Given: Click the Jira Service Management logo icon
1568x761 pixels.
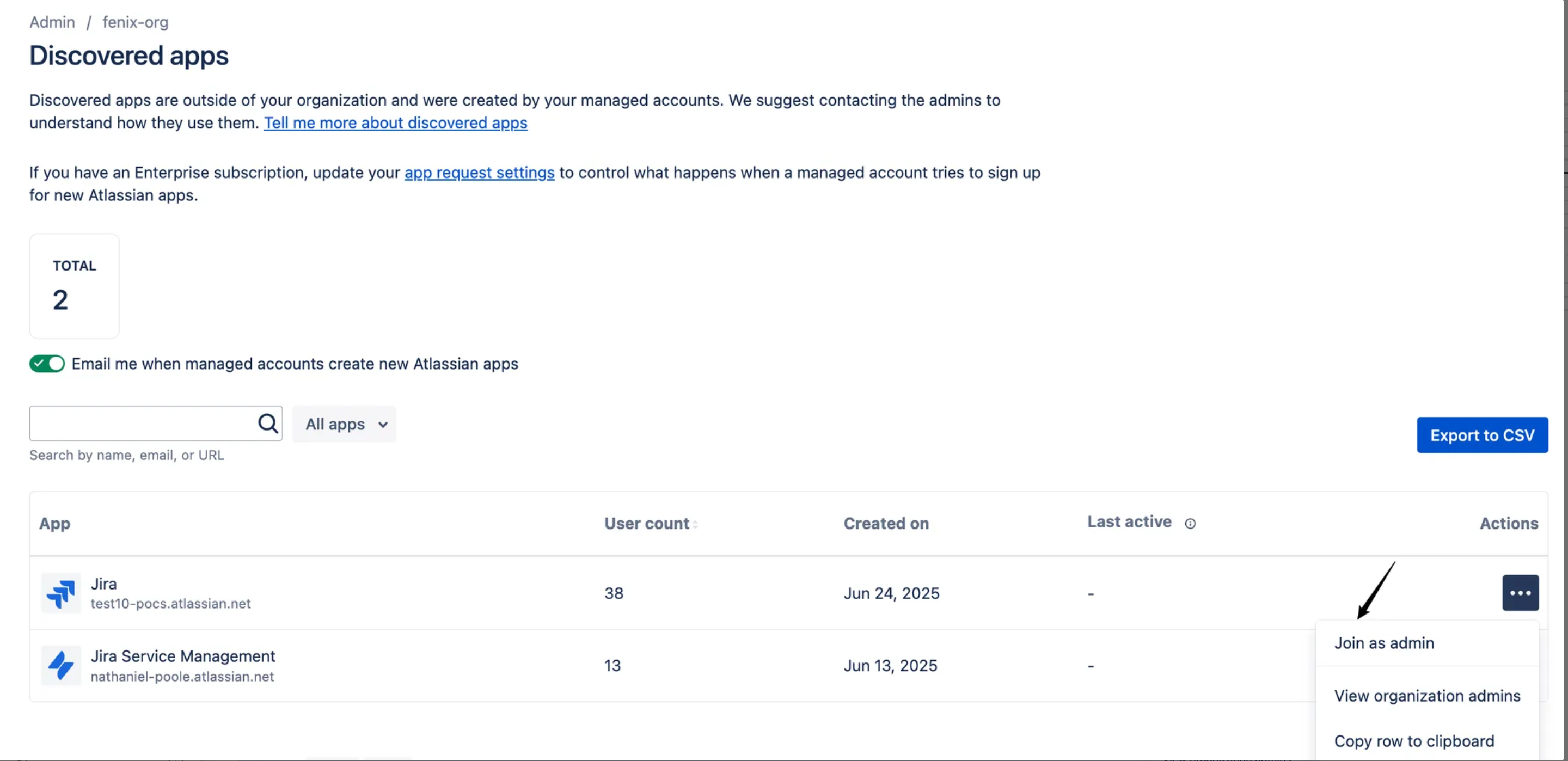Looking at the screenshot, I should coord(61,665).
